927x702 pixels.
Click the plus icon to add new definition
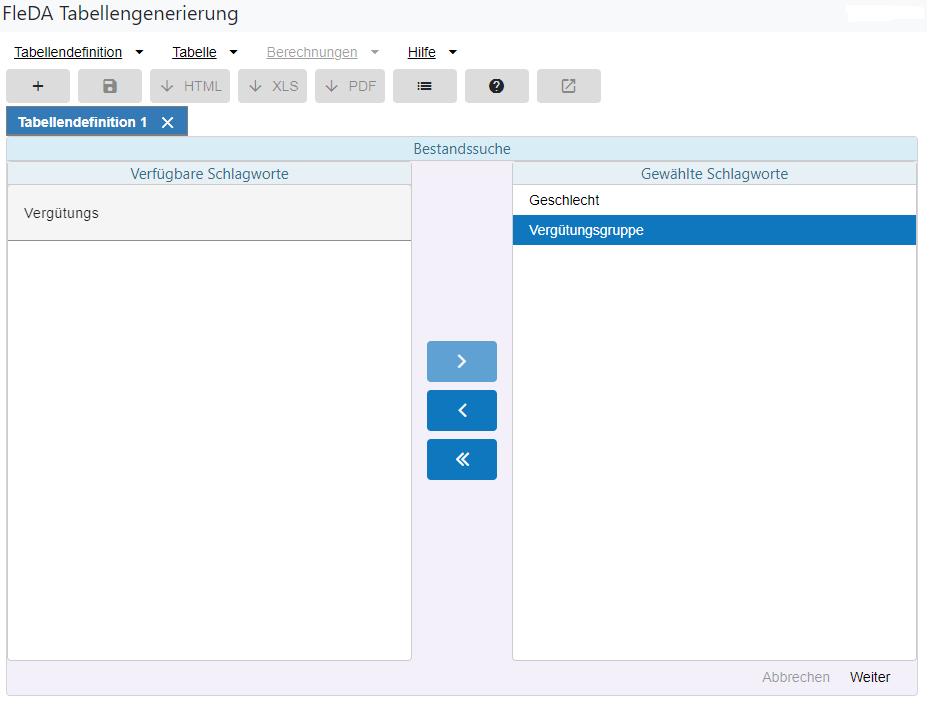pyautogui.click(x=38, y=86)
